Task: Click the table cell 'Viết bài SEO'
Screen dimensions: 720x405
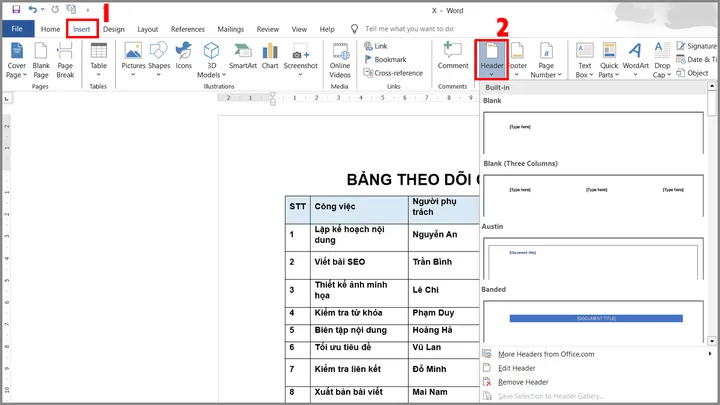Action: point(359,265)
